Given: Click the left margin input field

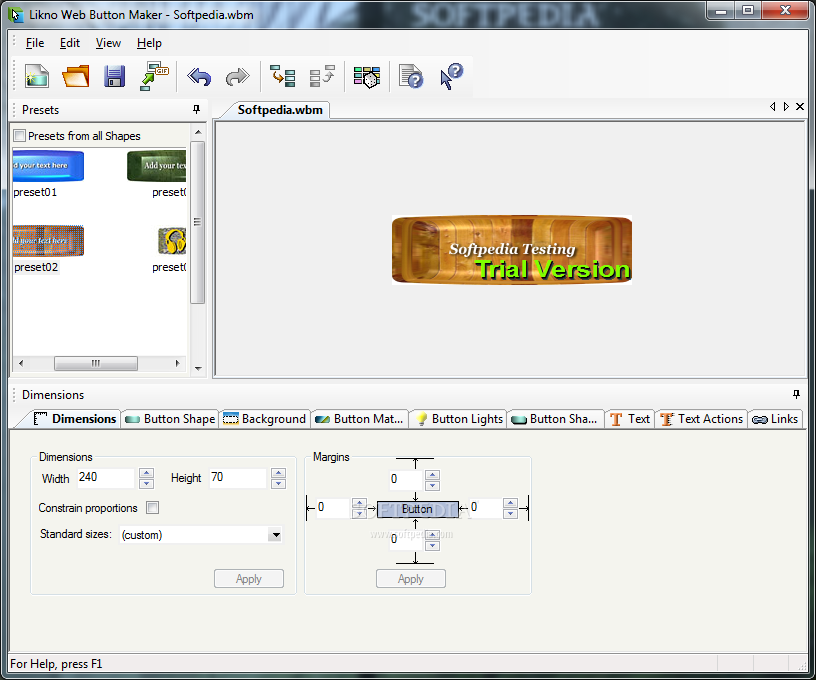Looking at the screenshot, I should (333, 507).
